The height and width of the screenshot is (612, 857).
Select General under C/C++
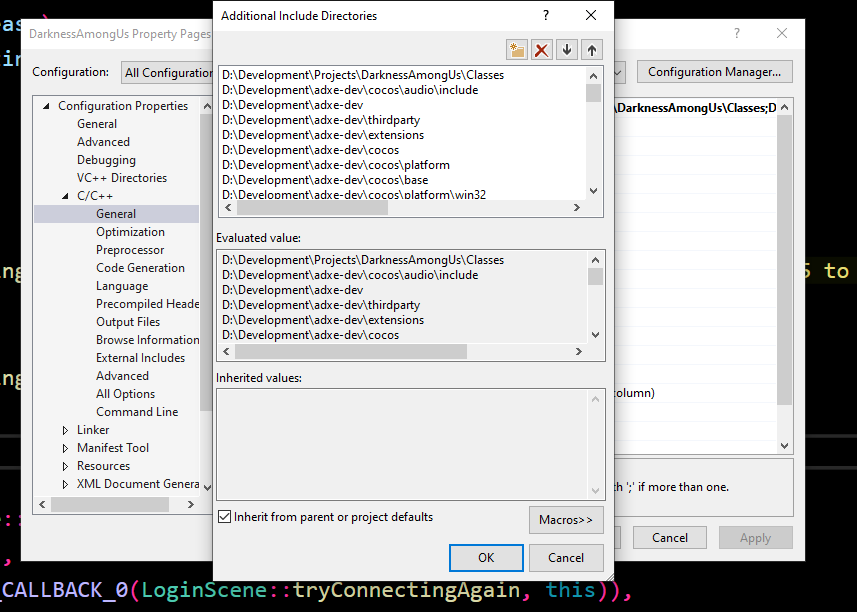click(x=116, y=214)
